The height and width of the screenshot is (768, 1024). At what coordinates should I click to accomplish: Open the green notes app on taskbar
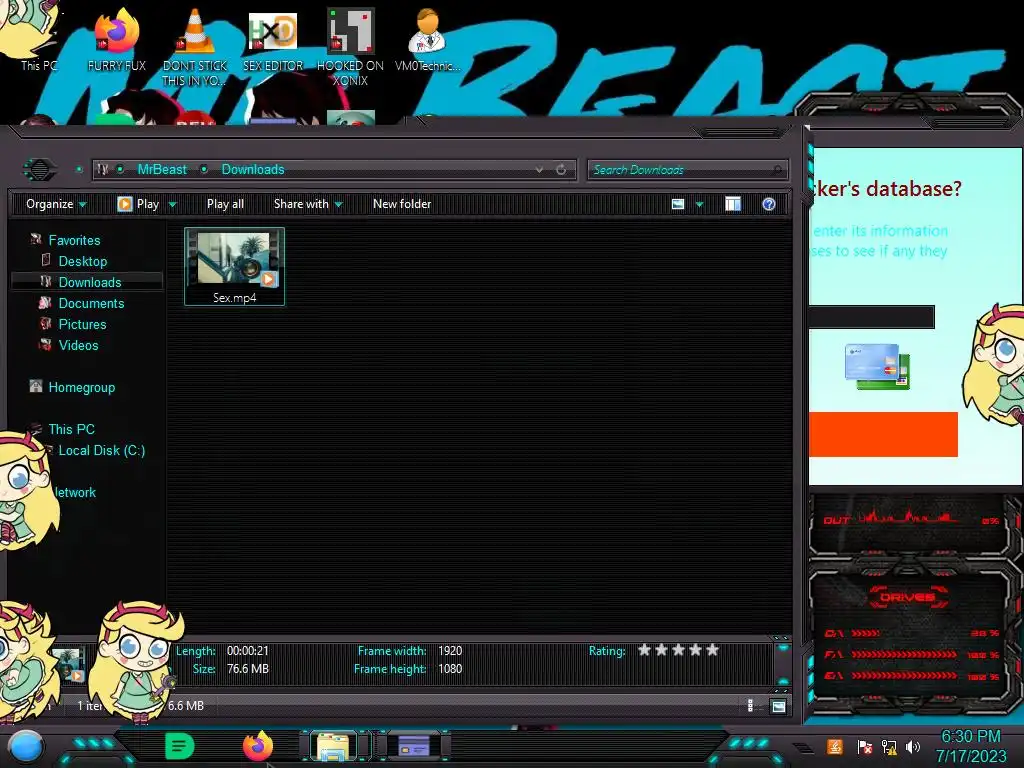(179, 746)
